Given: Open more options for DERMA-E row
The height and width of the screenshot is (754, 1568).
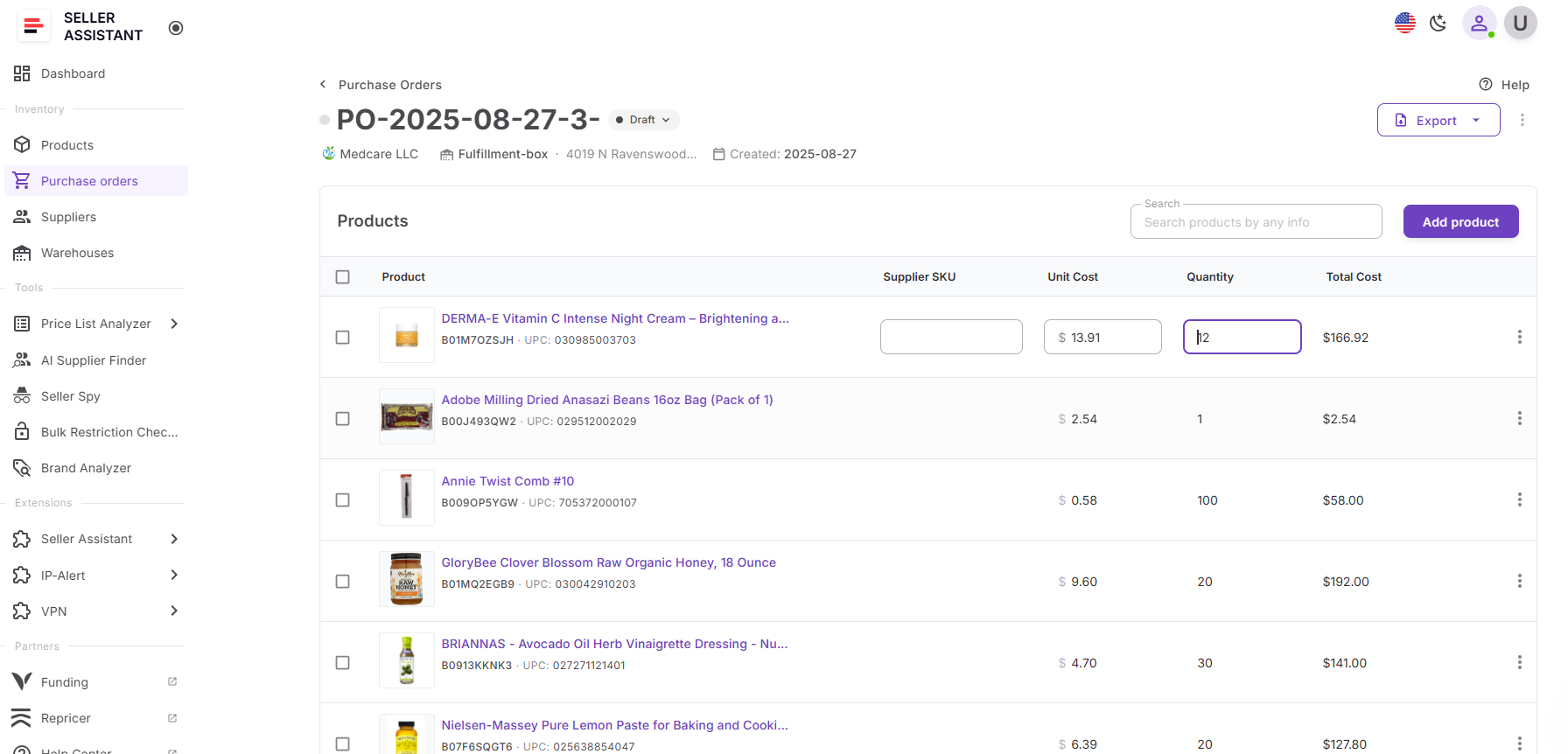Looking at the screenshot, I should tap(1519, 337).
